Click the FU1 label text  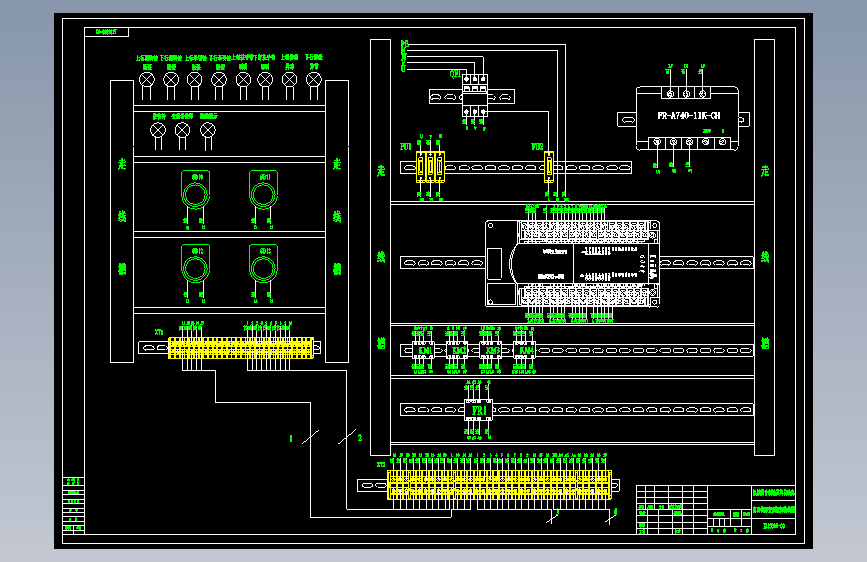tap(406, 147)
